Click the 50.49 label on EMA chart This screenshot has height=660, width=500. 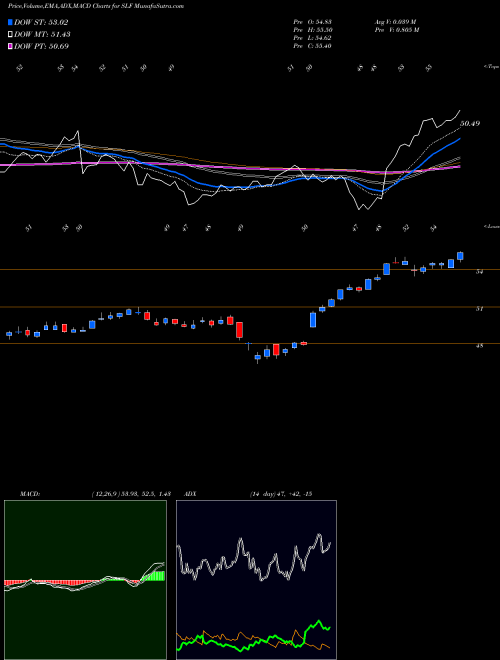click(470, 124)
